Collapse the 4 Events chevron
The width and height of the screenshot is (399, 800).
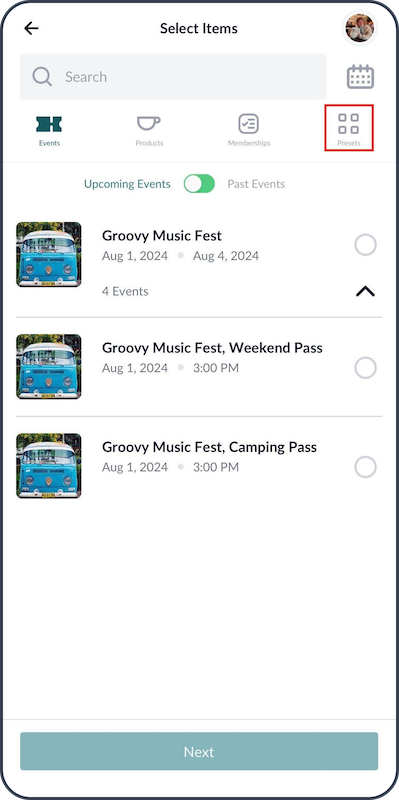365,291
